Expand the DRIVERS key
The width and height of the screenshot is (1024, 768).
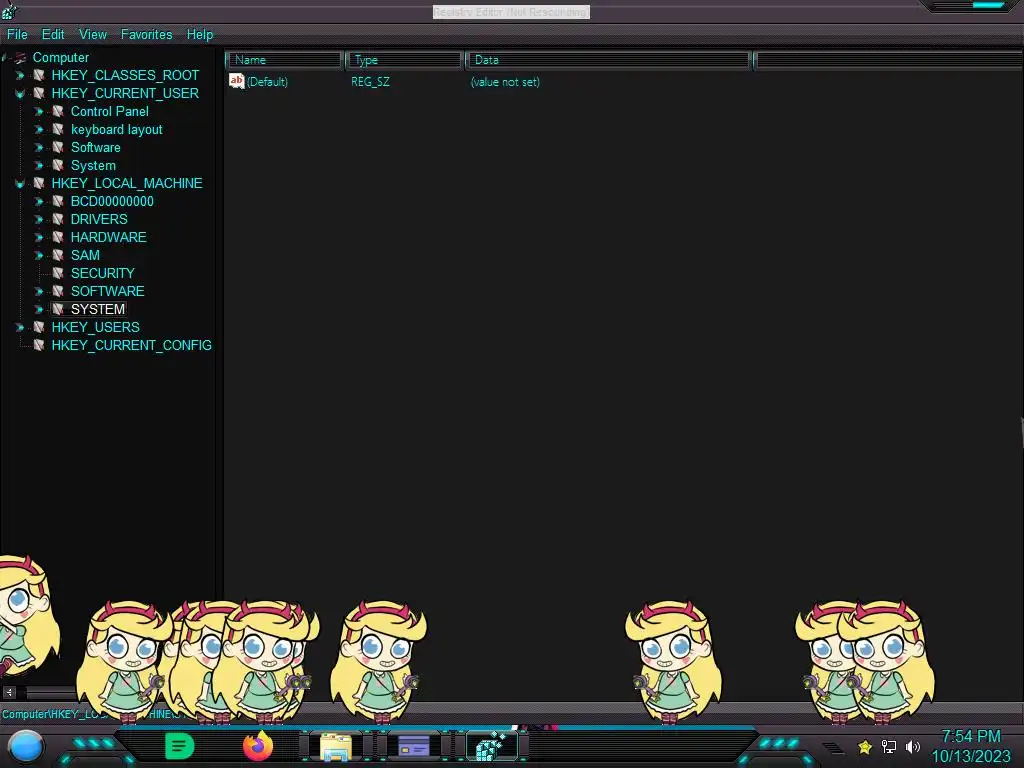39,219
